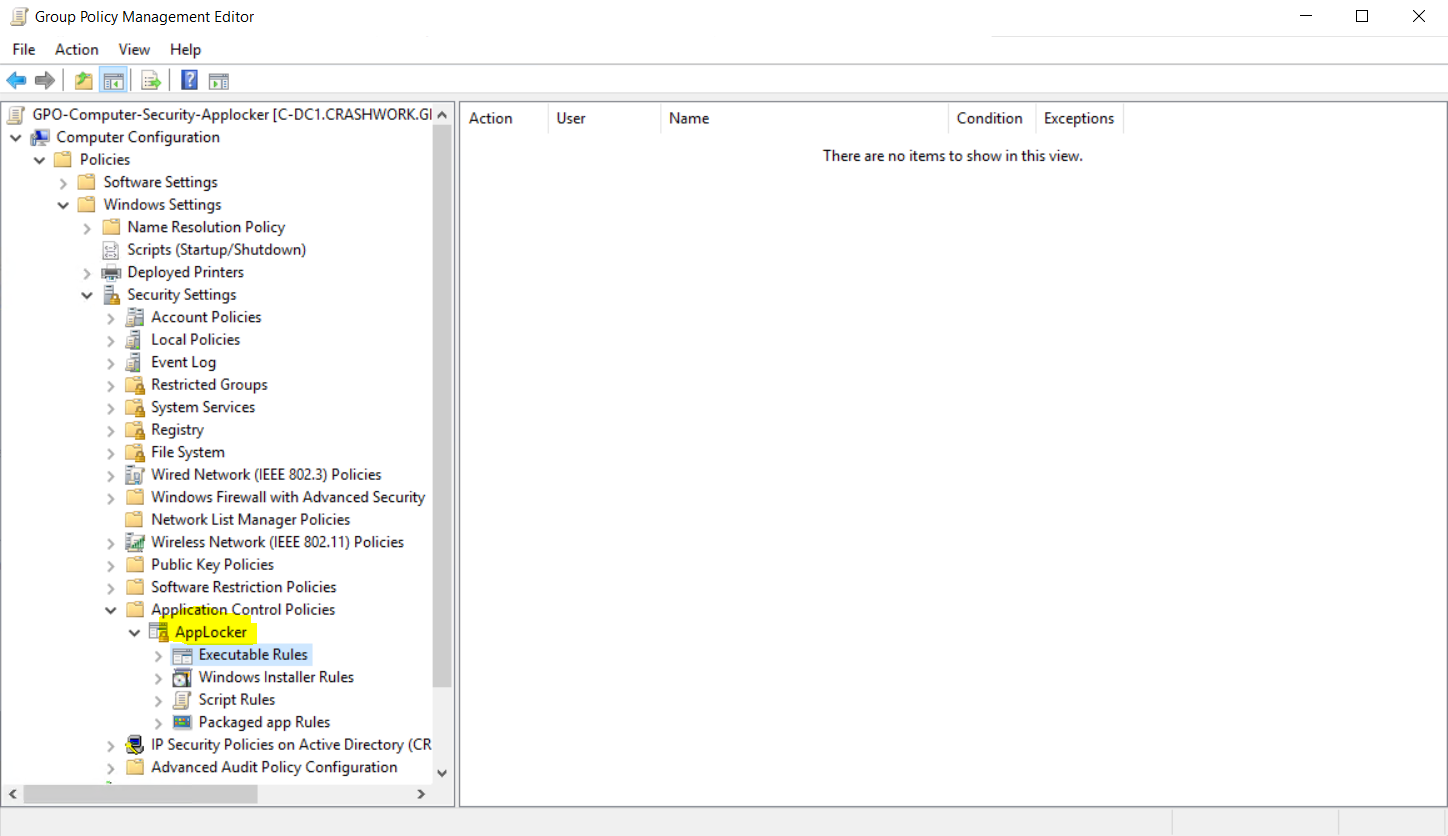Sort by the User column header
The width and height of the screenshot is (1448, 836).
click(604, 118)
